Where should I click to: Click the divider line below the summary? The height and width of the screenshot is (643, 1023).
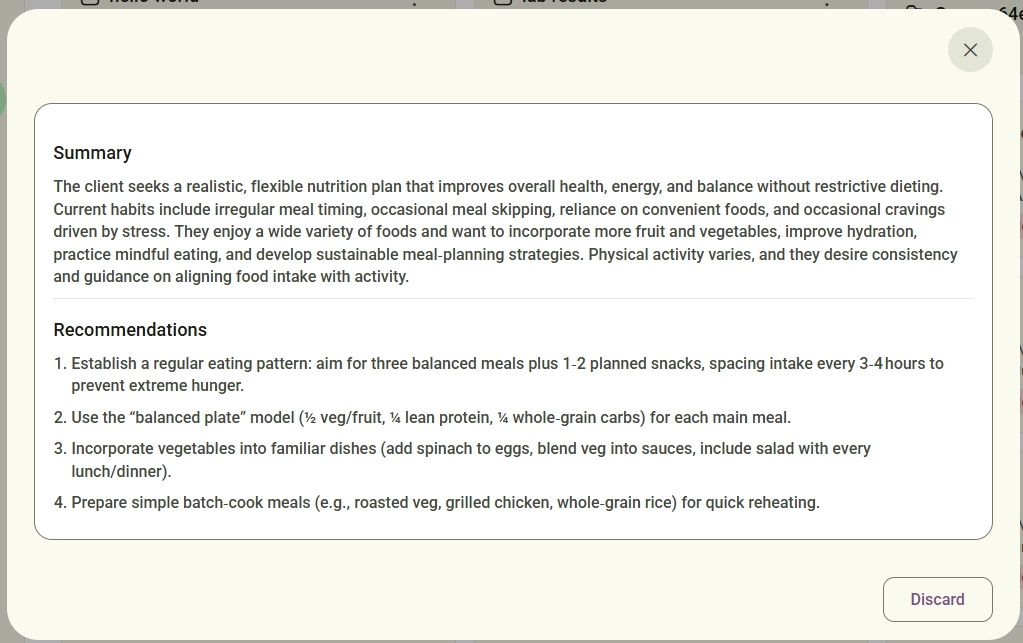(x=513, y=299)
